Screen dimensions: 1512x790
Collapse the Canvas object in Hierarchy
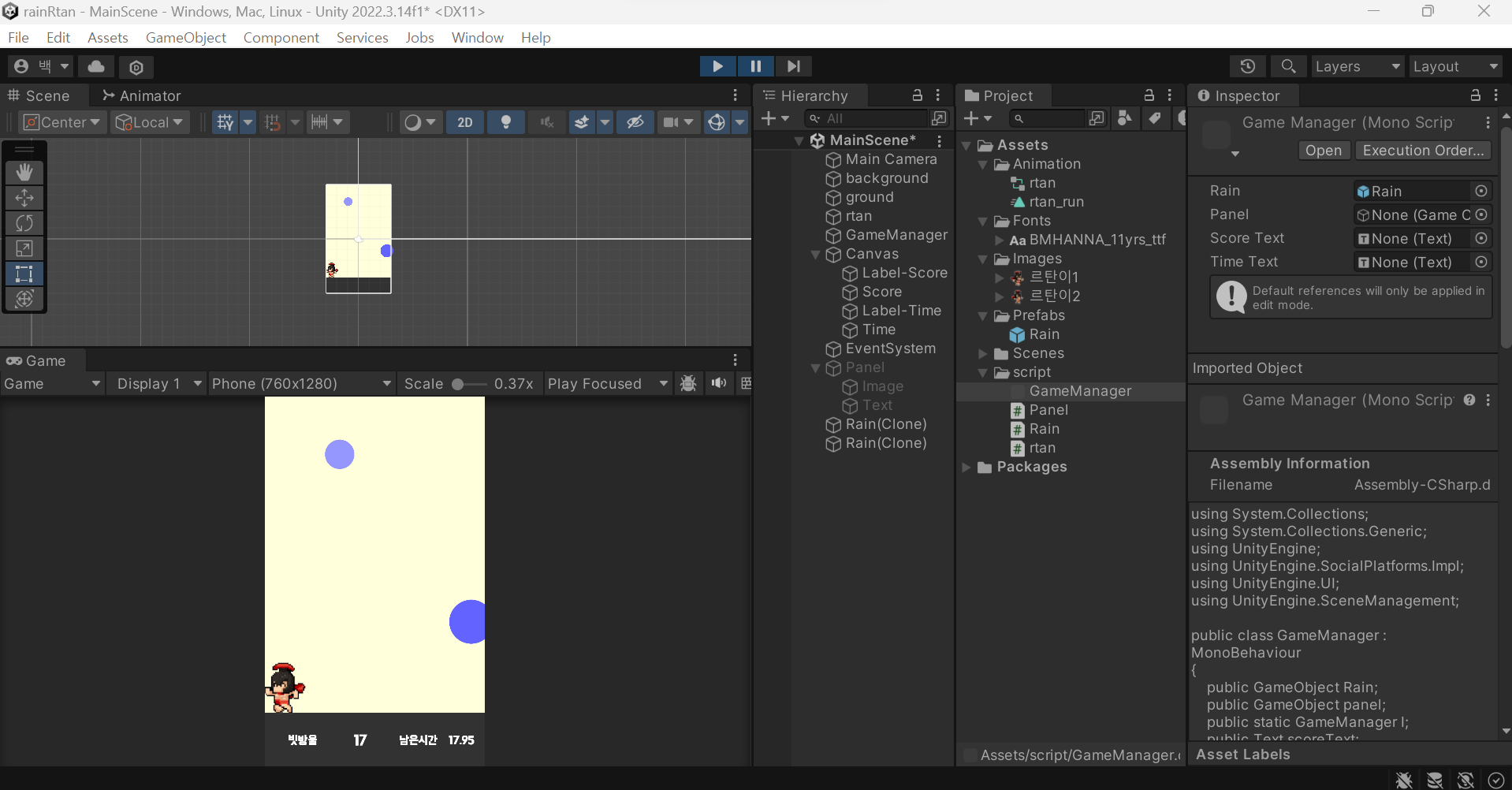point(816,255)
